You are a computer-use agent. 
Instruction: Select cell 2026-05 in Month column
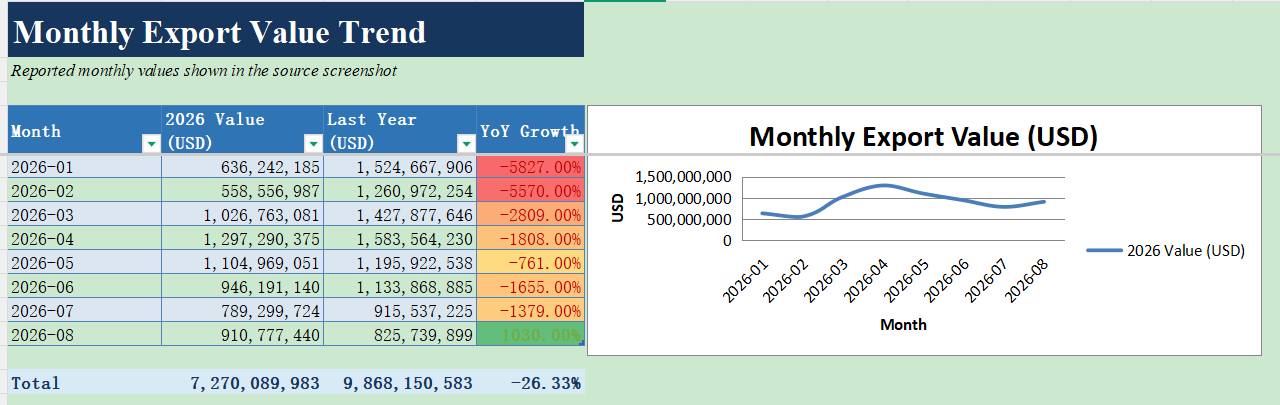[85, 263]
